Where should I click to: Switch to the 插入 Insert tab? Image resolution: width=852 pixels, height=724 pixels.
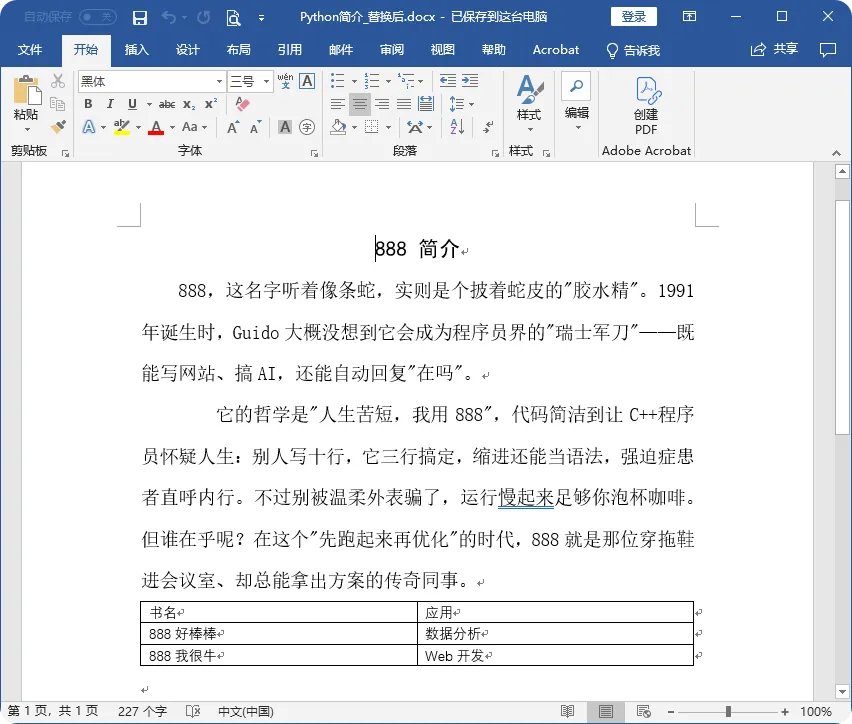136,50
